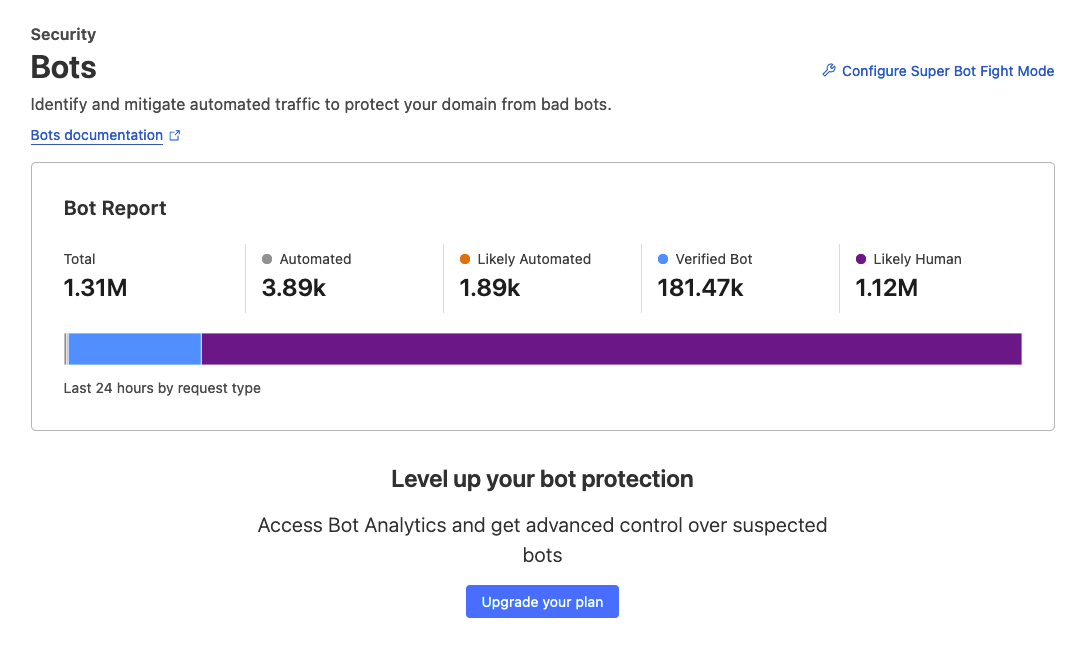Viewport: 1076px width, 649px height.
Task: Click the wrench icon beside Configure Super Bot Fight Mode
Action: tap(828, 70)
